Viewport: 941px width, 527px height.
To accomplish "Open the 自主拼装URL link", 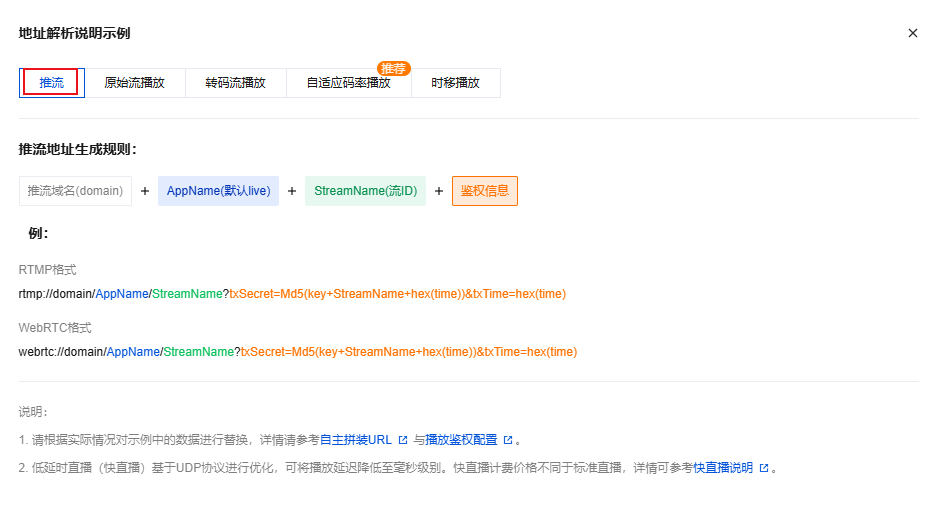I will pyautogui.click(x=355, y=440).
